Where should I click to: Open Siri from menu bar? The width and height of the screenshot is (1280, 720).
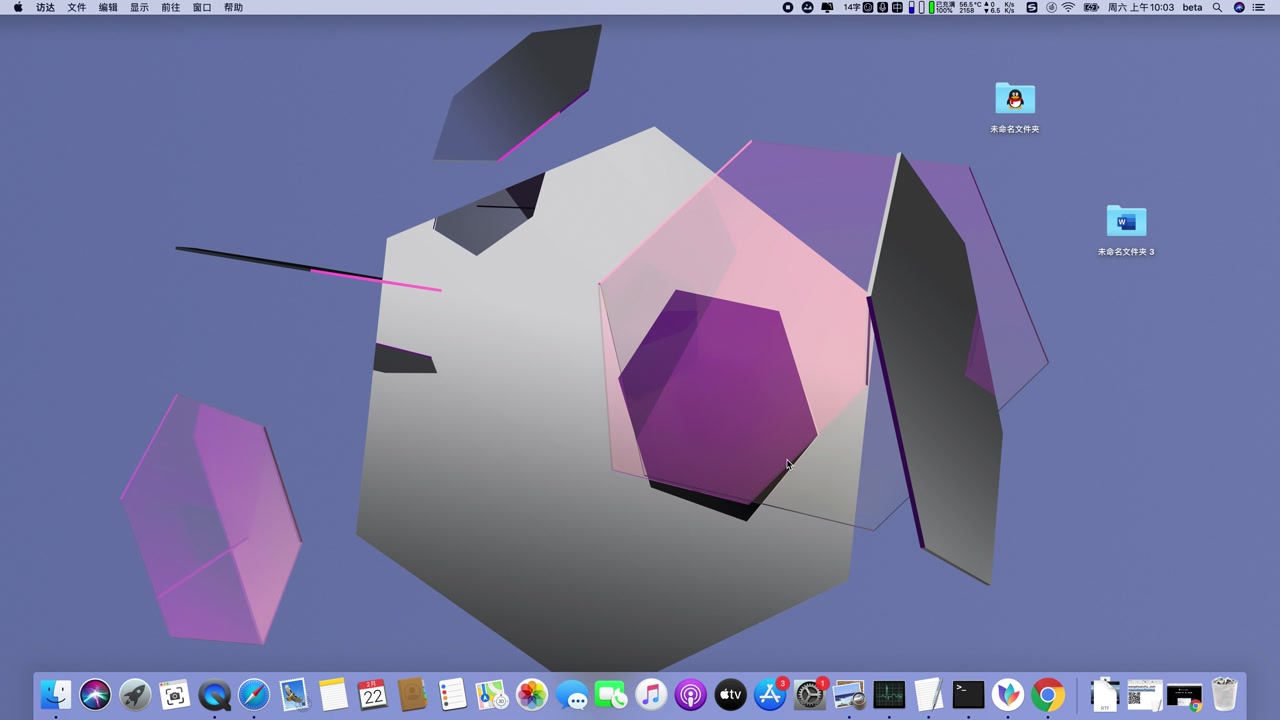pyautogui.click(x=1239, y=7)
